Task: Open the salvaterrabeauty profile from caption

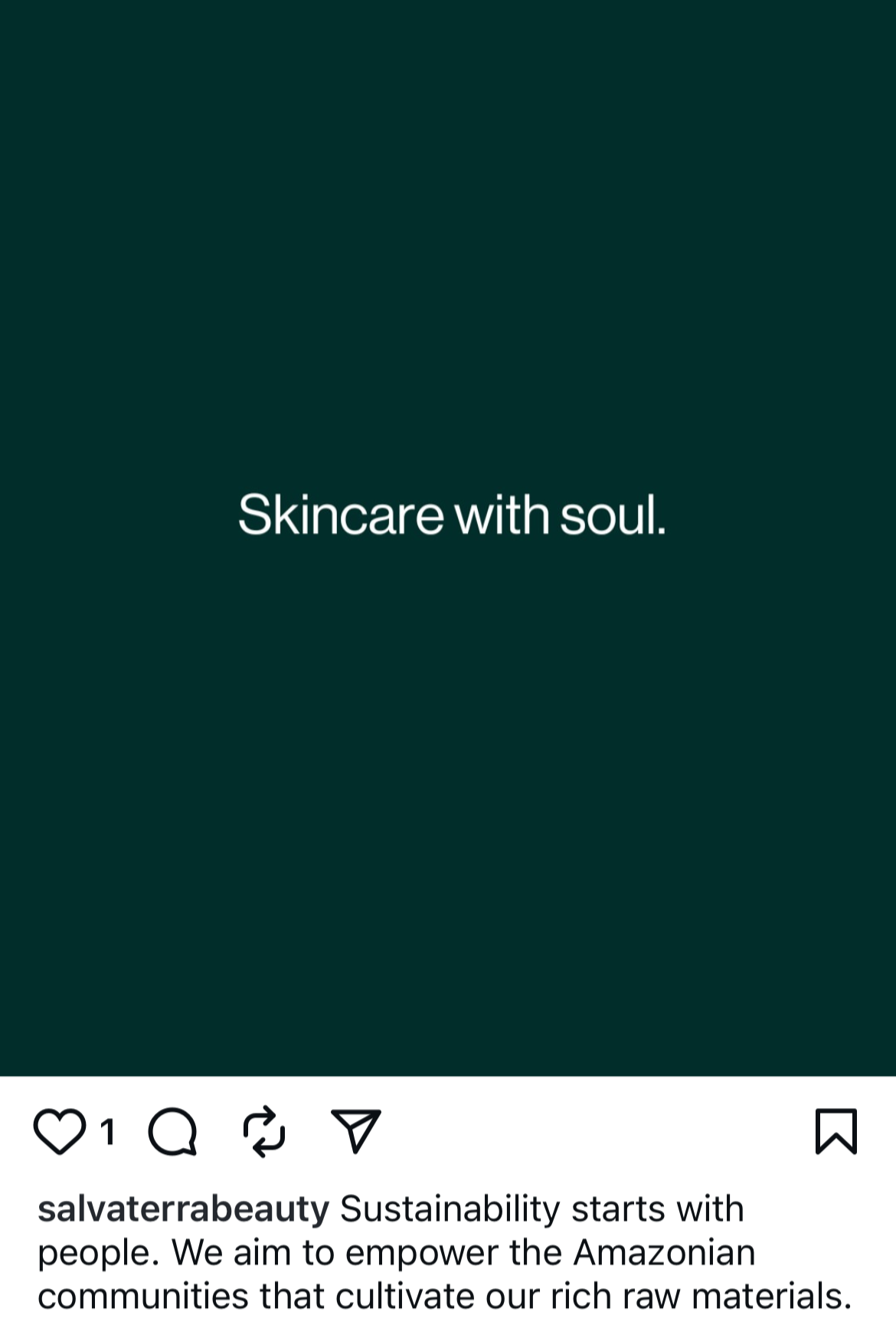Action: click(183, 1210)
